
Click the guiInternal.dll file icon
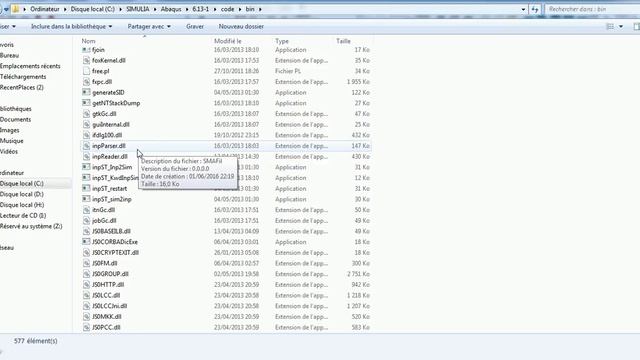click(x=86, y=124)
